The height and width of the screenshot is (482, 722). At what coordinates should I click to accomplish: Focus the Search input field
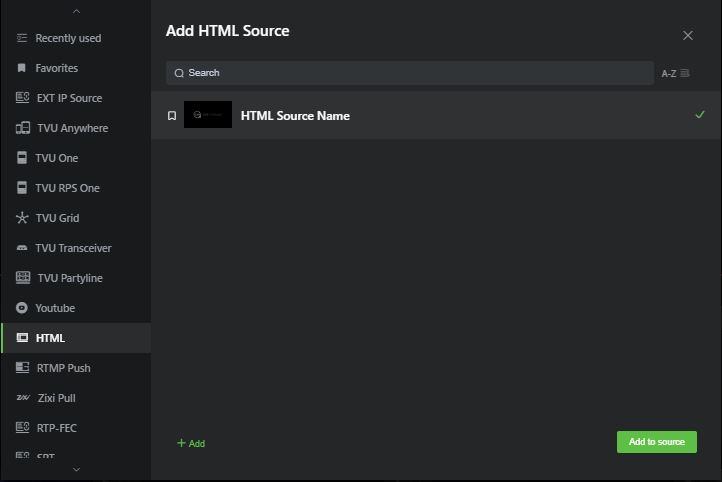410,73
